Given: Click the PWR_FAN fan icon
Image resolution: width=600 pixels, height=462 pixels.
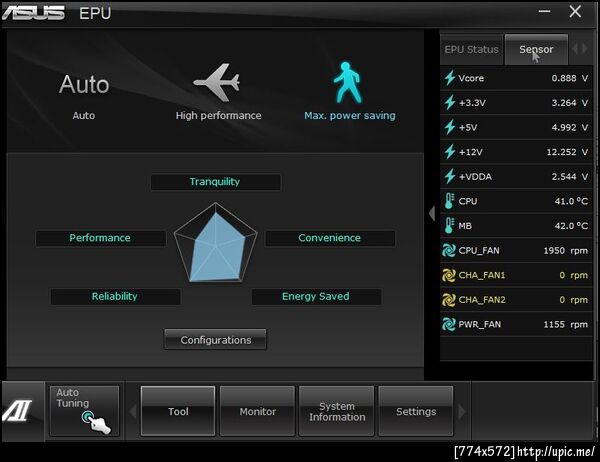Looking at the screenshot, I should (x=449, y=324).
